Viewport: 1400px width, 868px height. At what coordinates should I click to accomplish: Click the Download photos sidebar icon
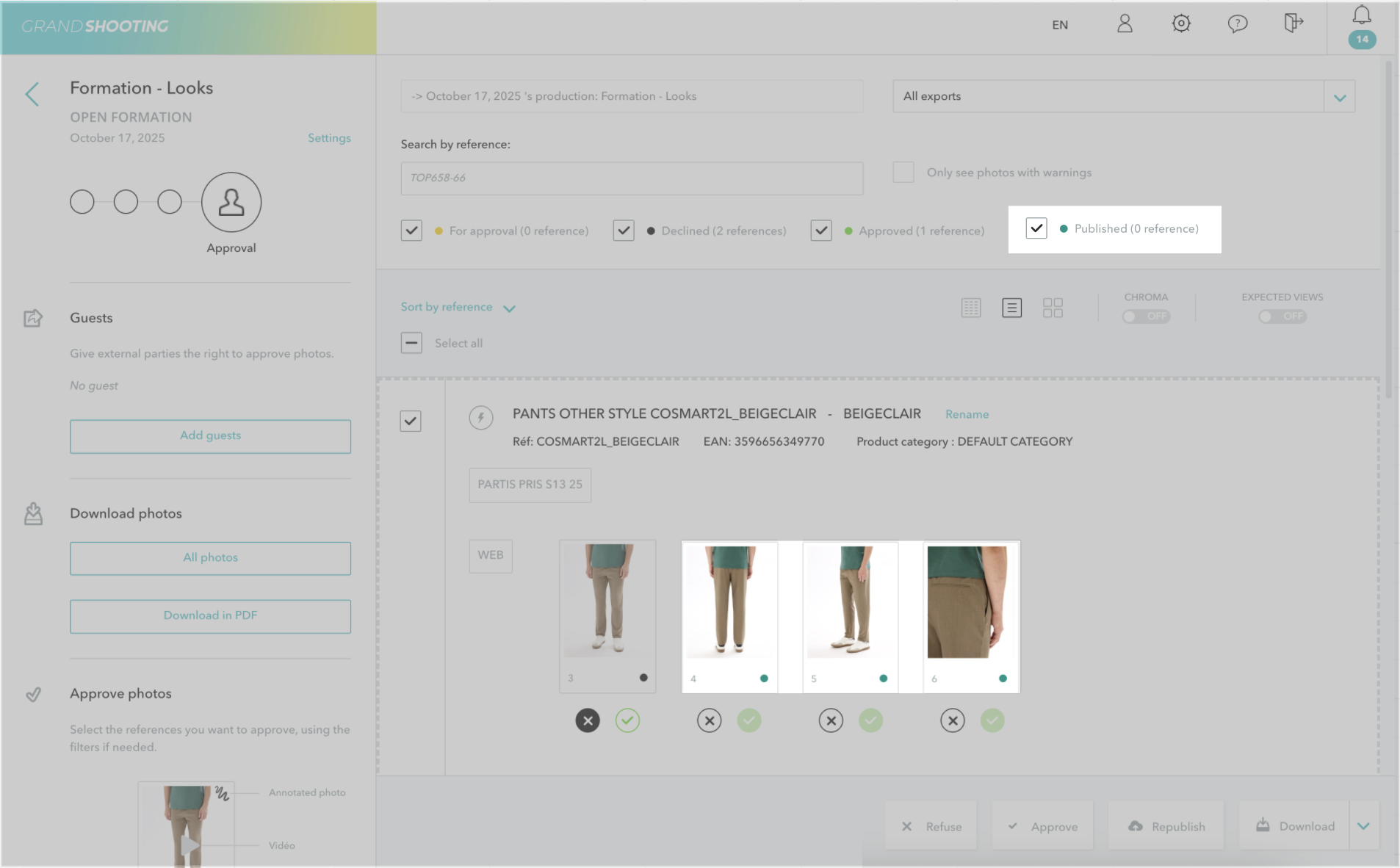33,513
